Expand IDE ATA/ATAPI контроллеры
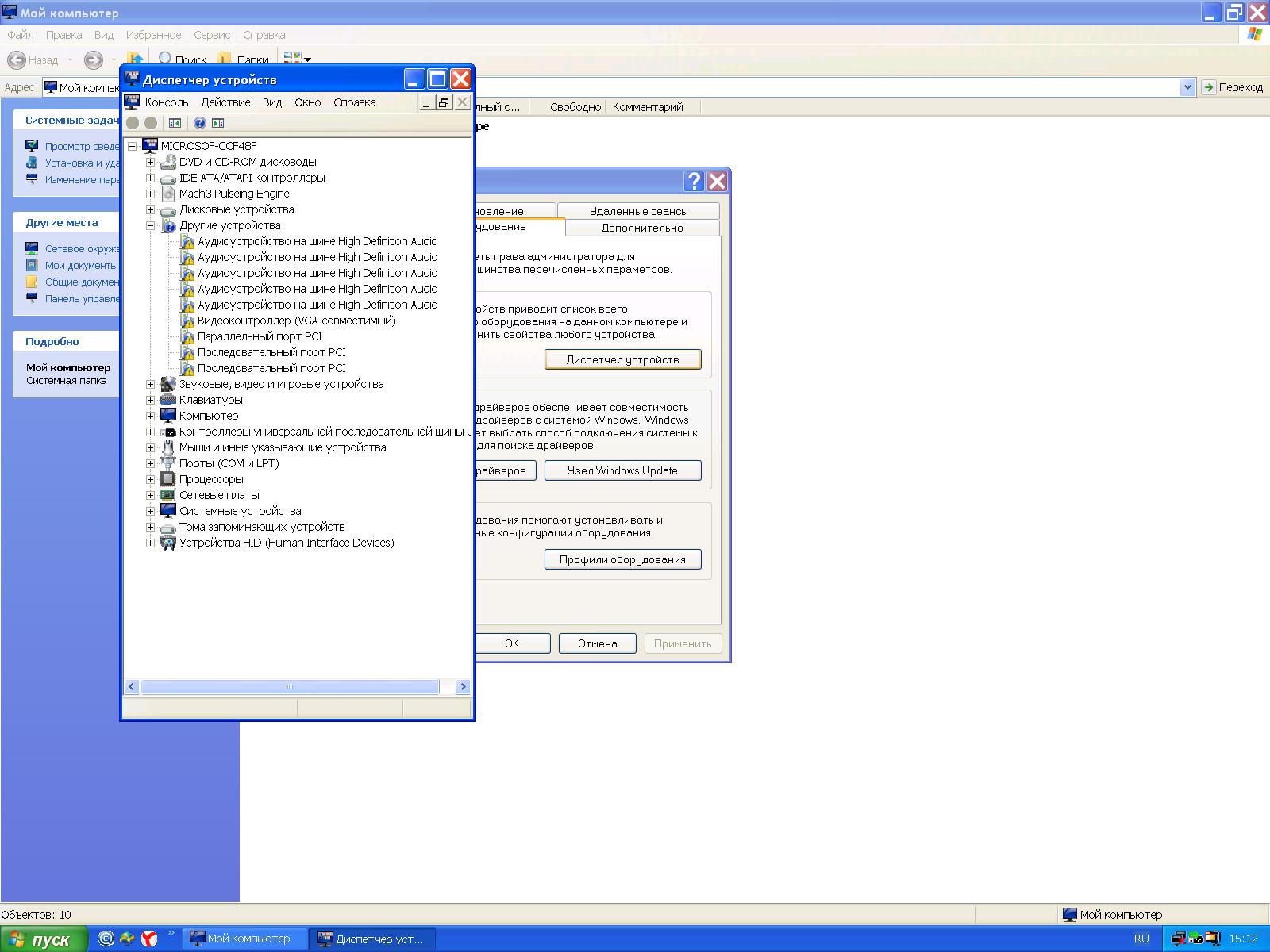 (x=150, y=178)
